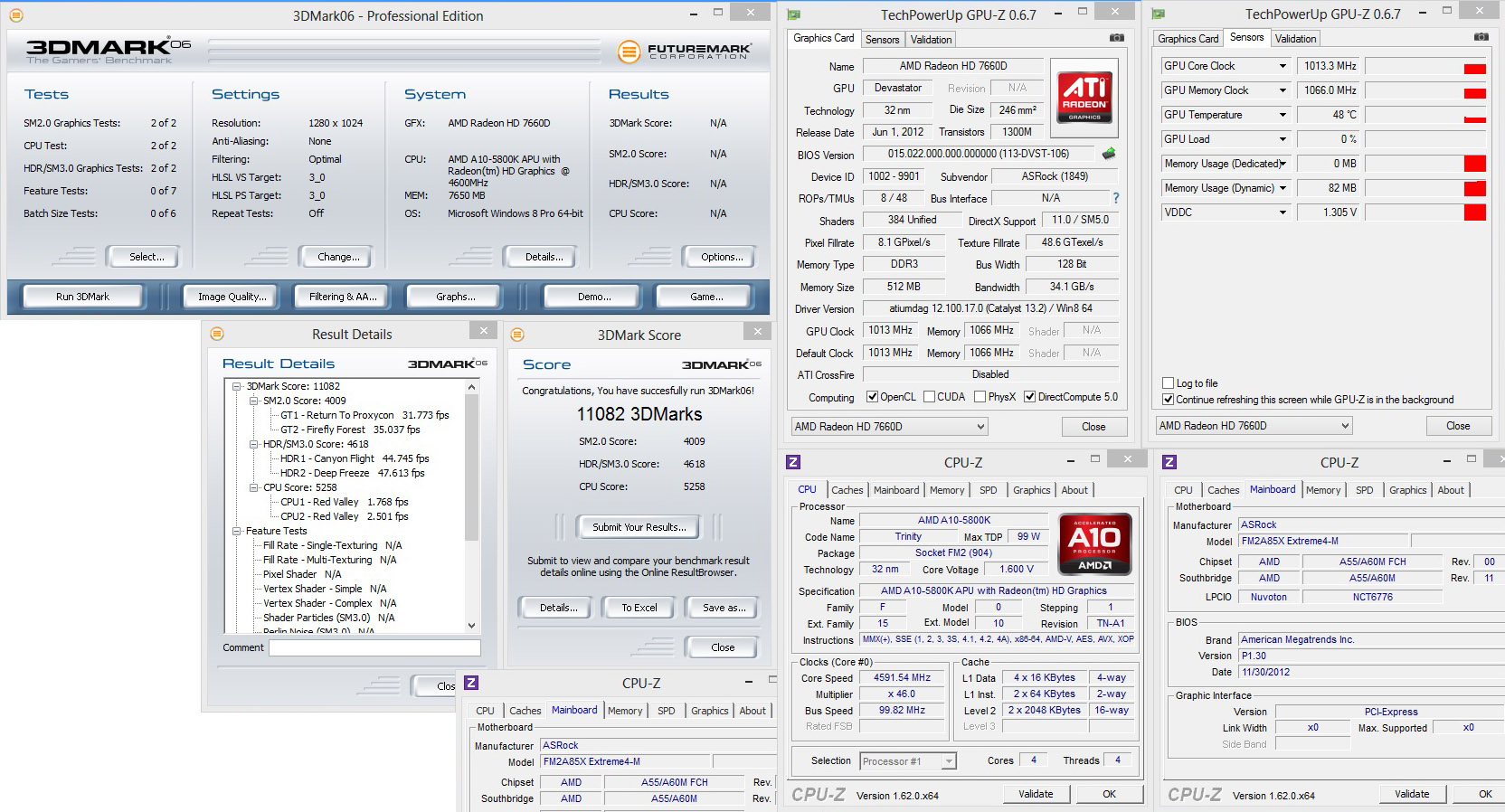The height and width of the screenshot is (812, 1505).
Task: Open the Memory Usage (Dynamic) sensor dropdown
Action: pyautogui.click(x=1283, y=188)
